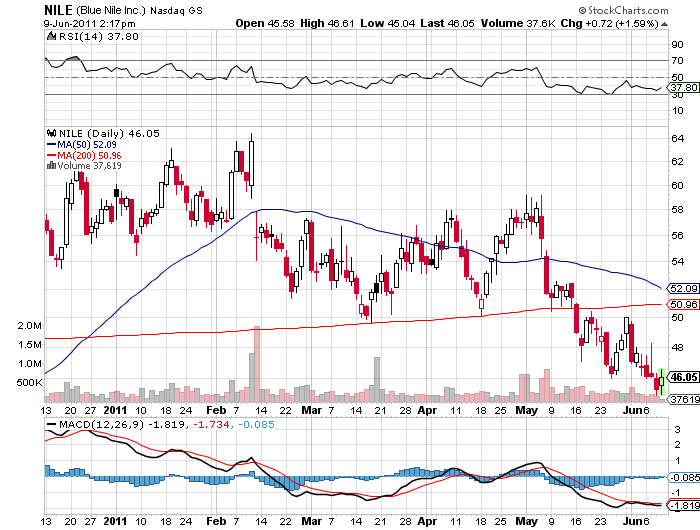Click the 46.05 last price tag
The height and width of the screenshot is (530, 700).
[683, 377]
